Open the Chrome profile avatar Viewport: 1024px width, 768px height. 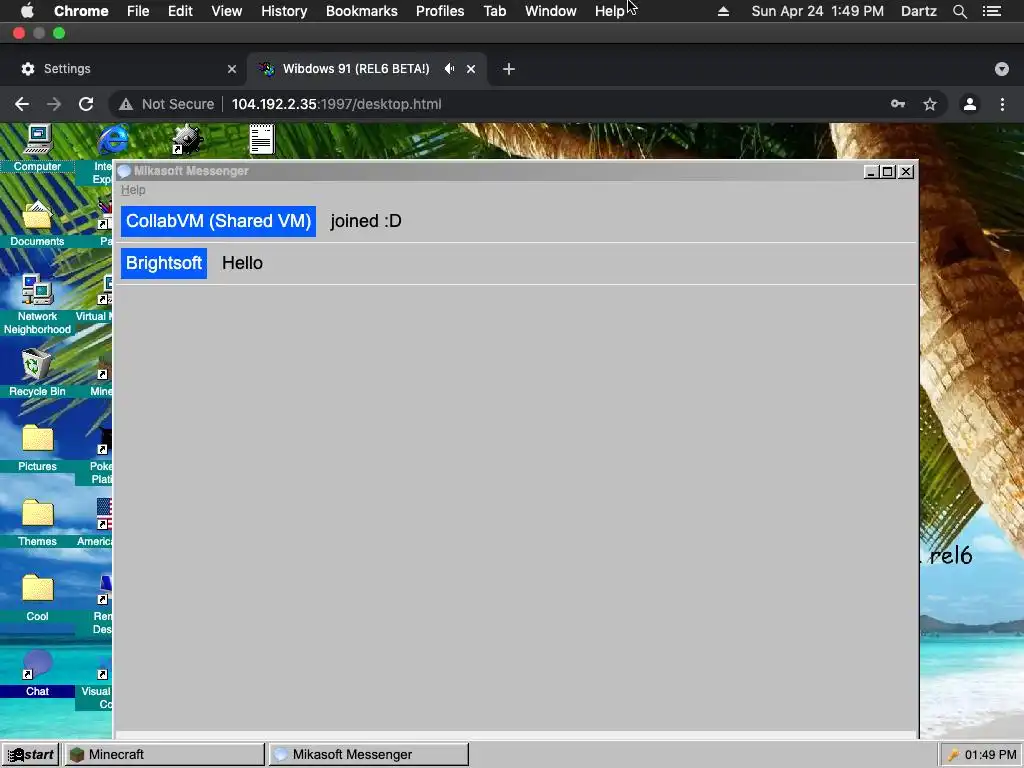tap(970, 104)
